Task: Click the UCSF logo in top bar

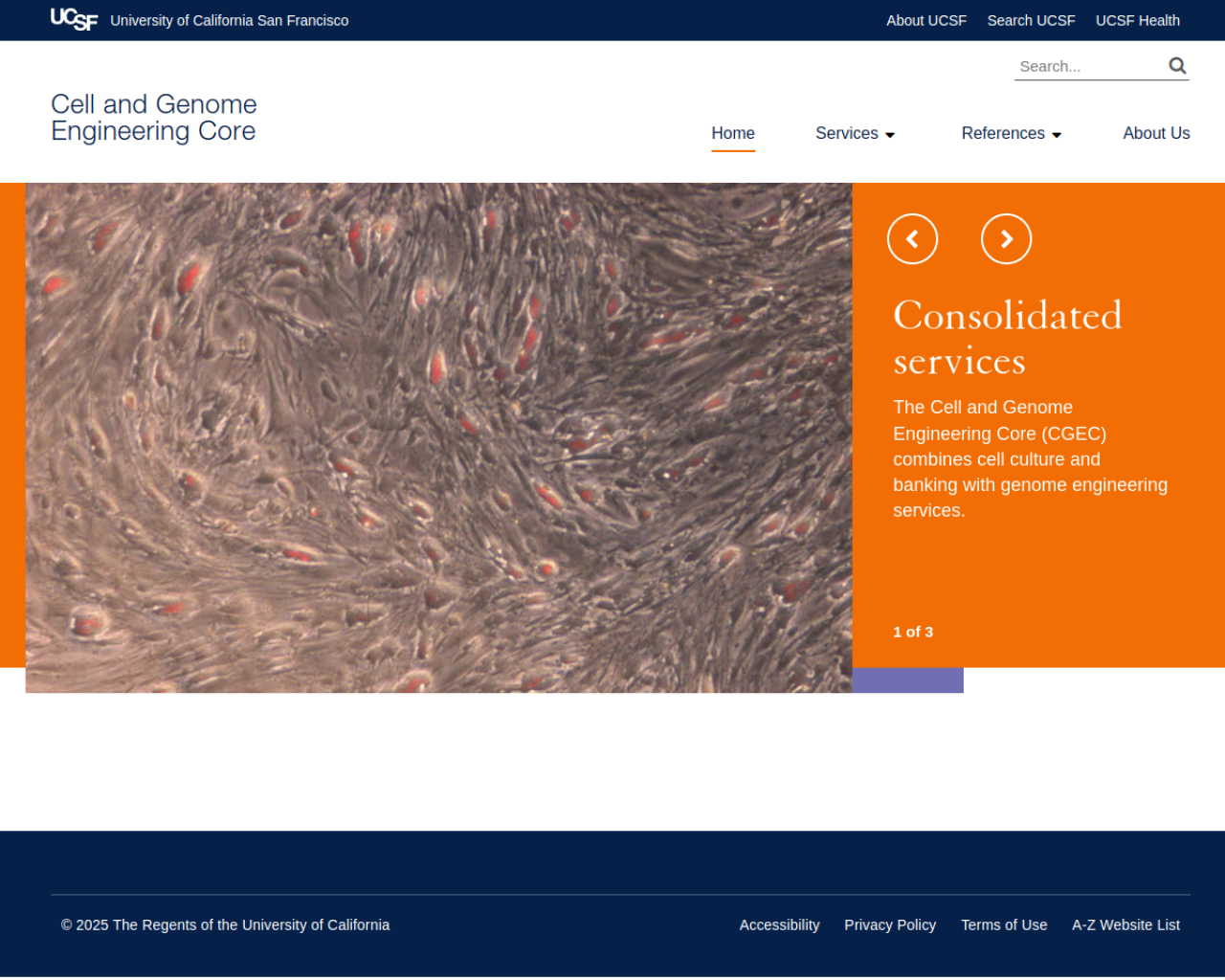Action: 74,20
